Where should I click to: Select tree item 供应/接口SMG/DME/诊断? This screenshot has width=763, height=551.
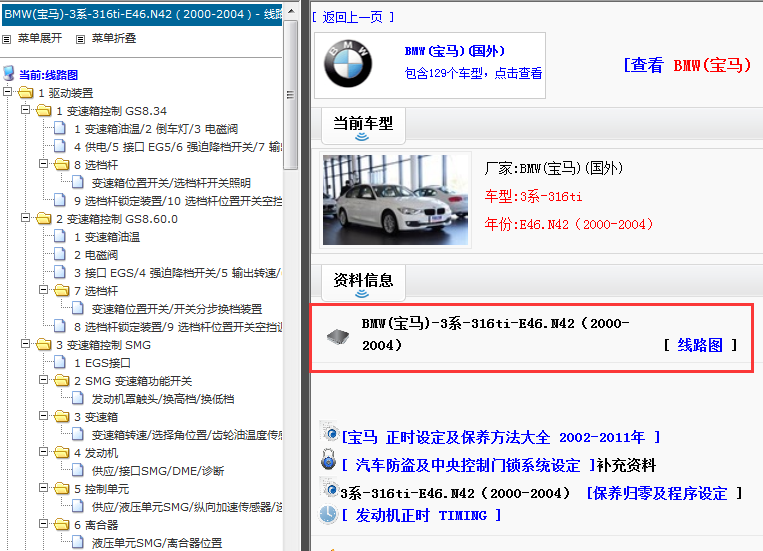158,471
